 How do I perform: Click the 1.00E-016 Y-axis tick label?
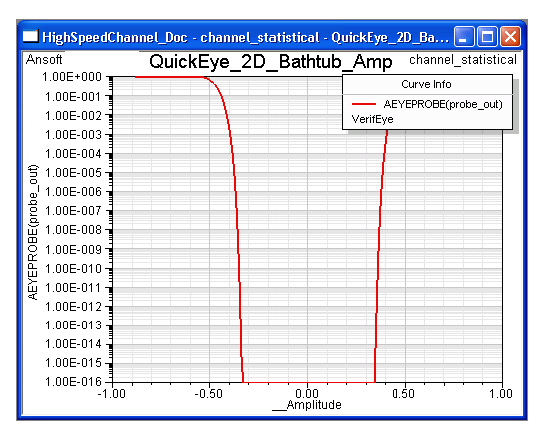tap(73, 382)
